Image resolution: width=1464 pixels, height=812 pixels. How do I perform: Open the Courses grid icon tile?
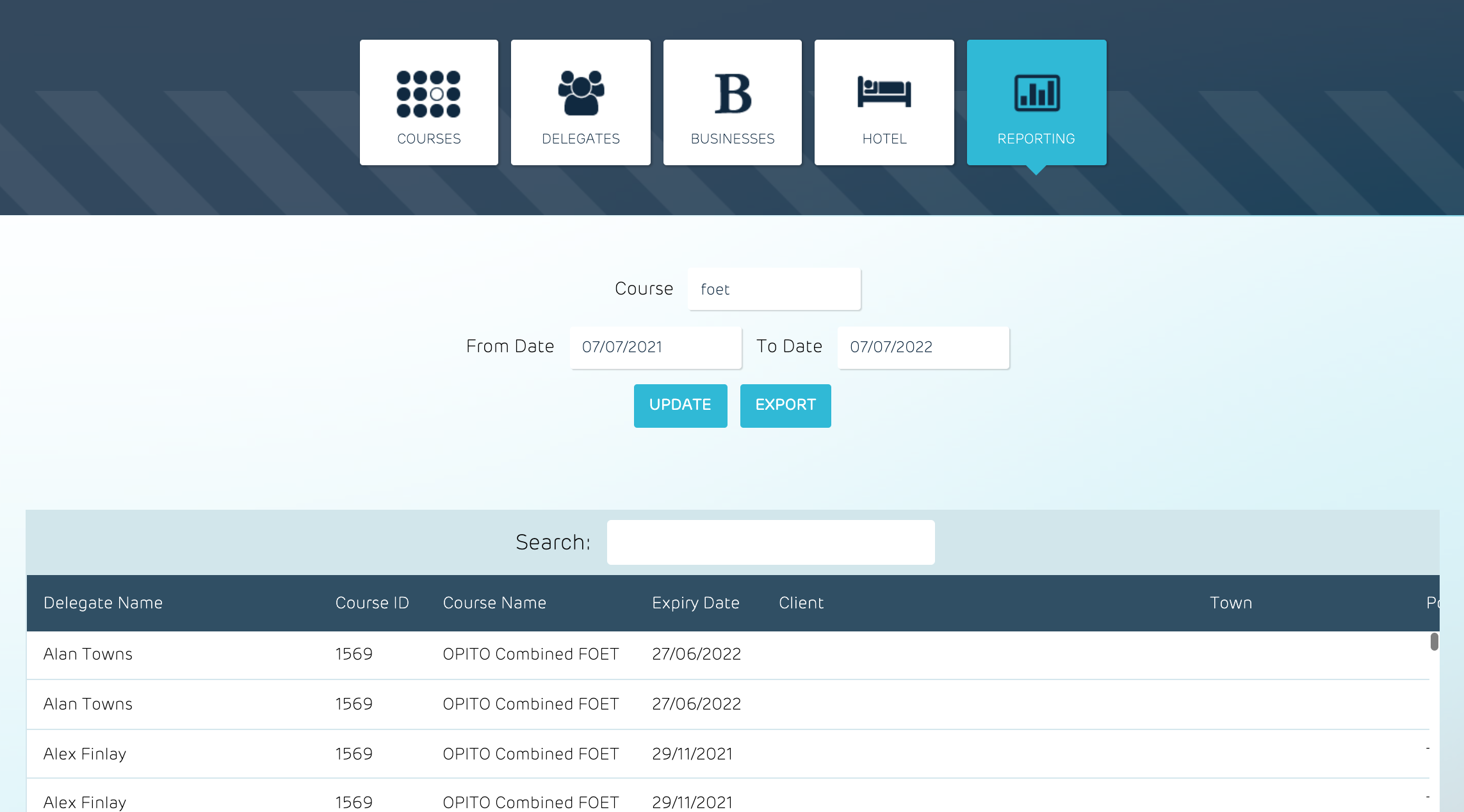tap(428, 102)
